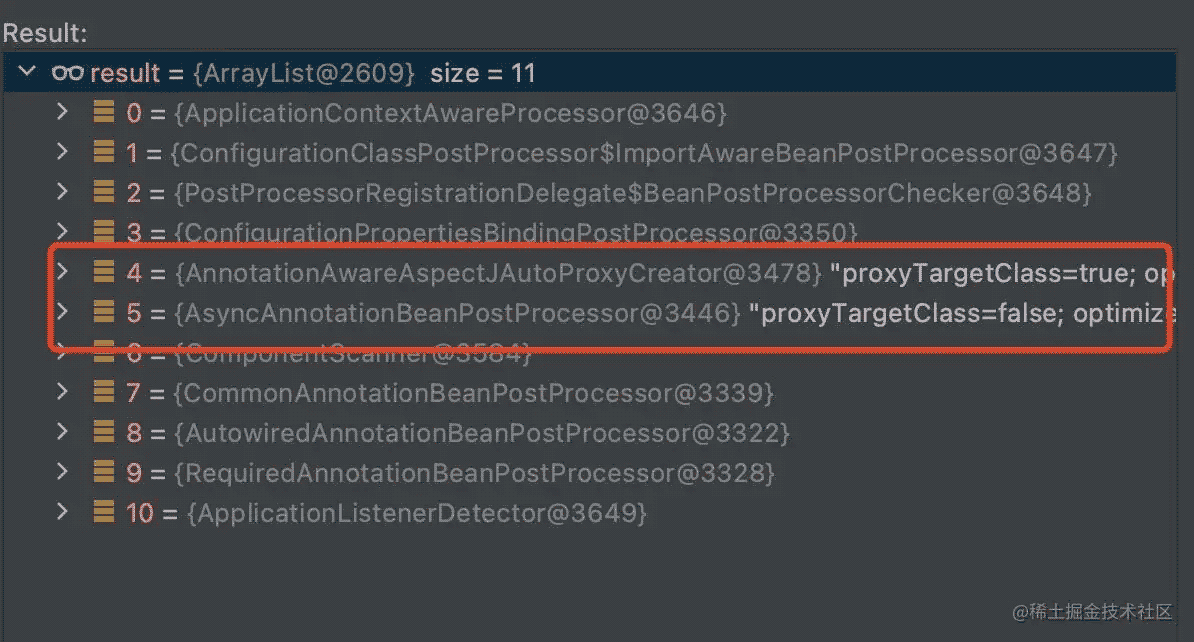Expand element 0 ApplicationContextAwareProcessor
Image resolution: width=1194 pixels, height=642 pixels.
click(x=62, y=112)
